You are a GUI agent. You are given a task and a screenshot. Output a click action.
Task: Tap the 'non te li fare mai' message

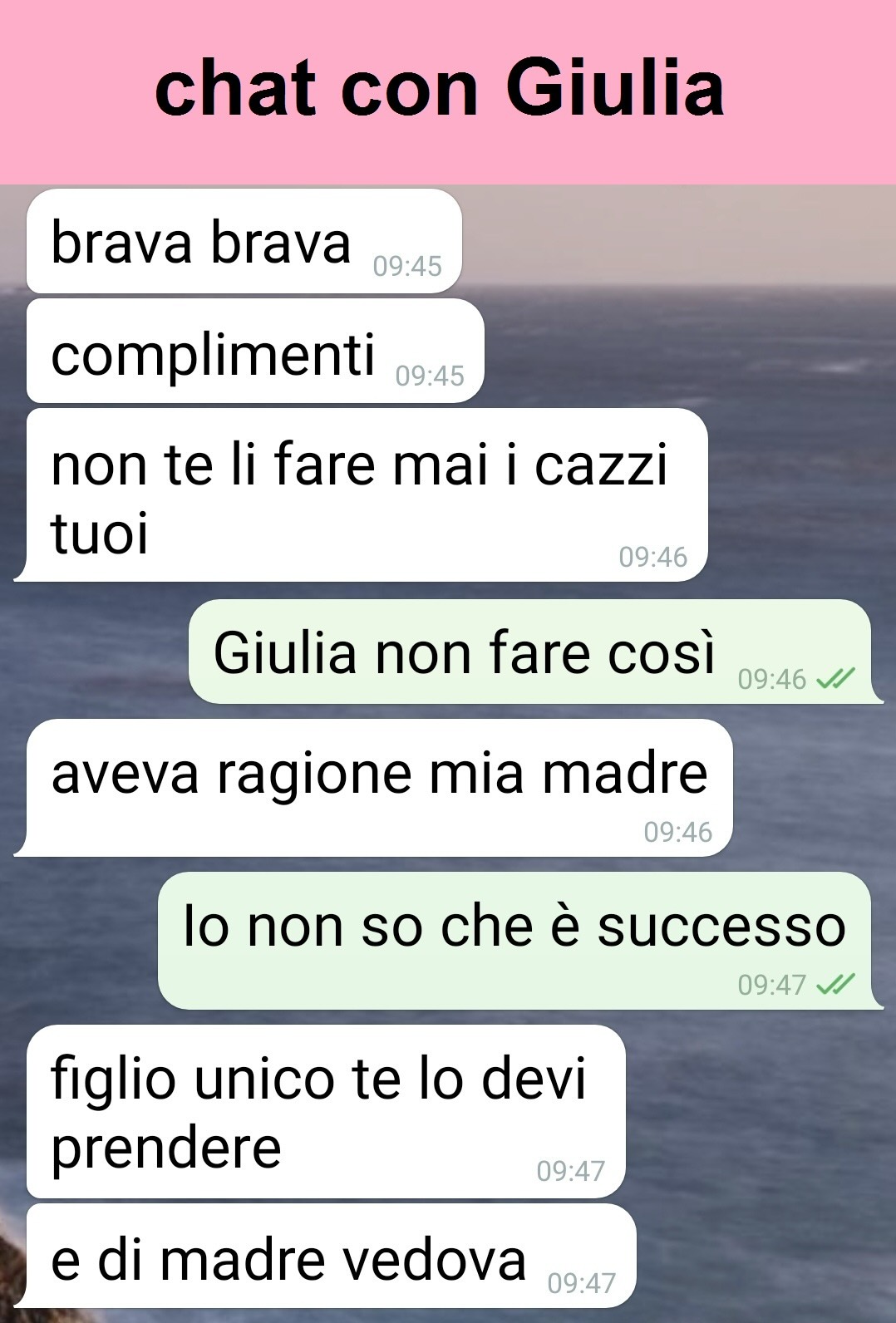coord(361,494)
